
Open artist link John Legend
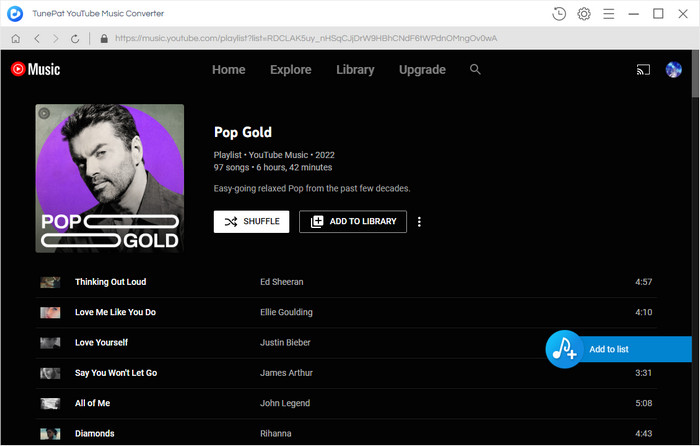pyautogui.click(x=285, y=403)
